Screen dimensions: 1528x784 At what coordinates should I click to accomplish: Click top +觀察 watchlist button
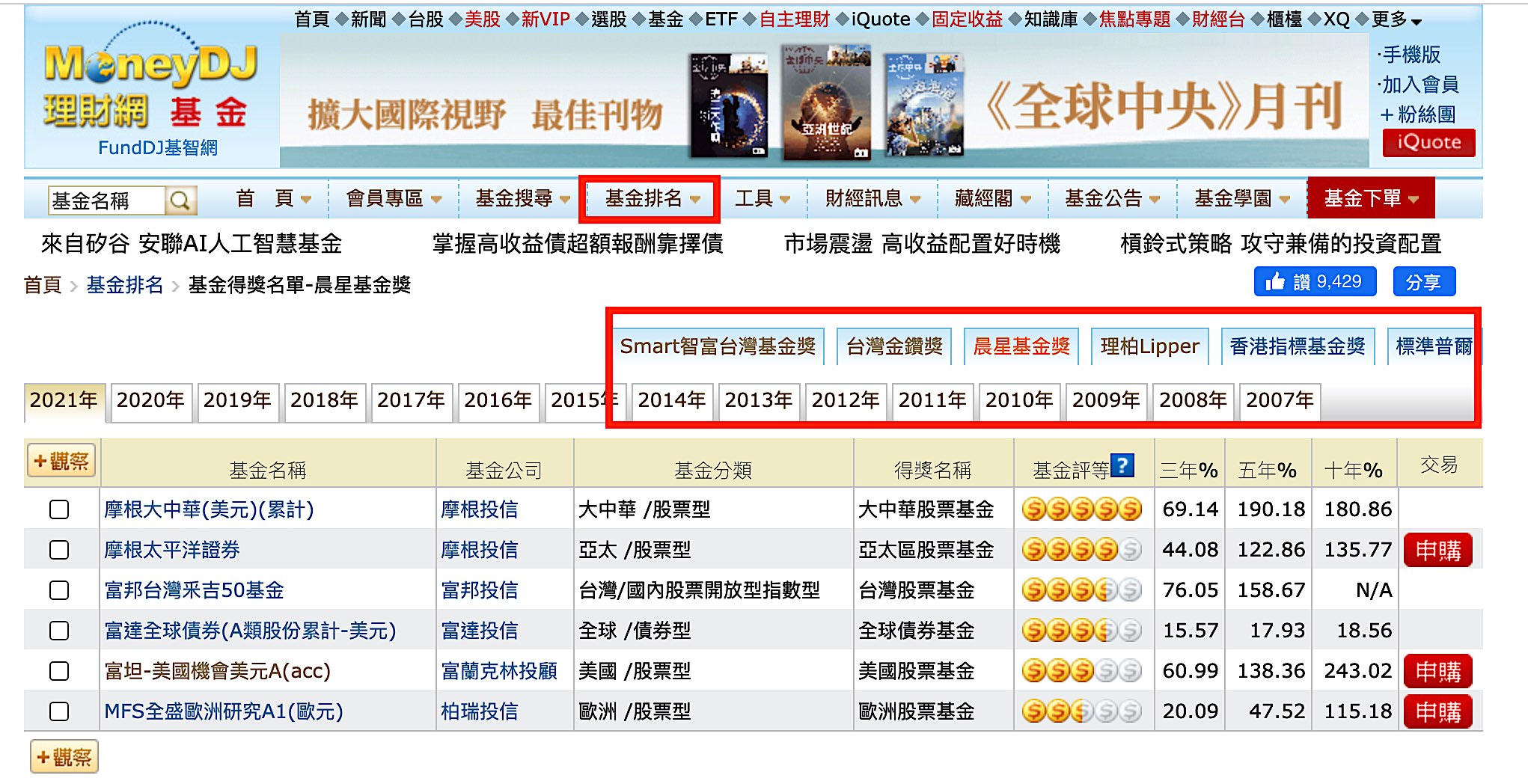(x=61, y=461)
